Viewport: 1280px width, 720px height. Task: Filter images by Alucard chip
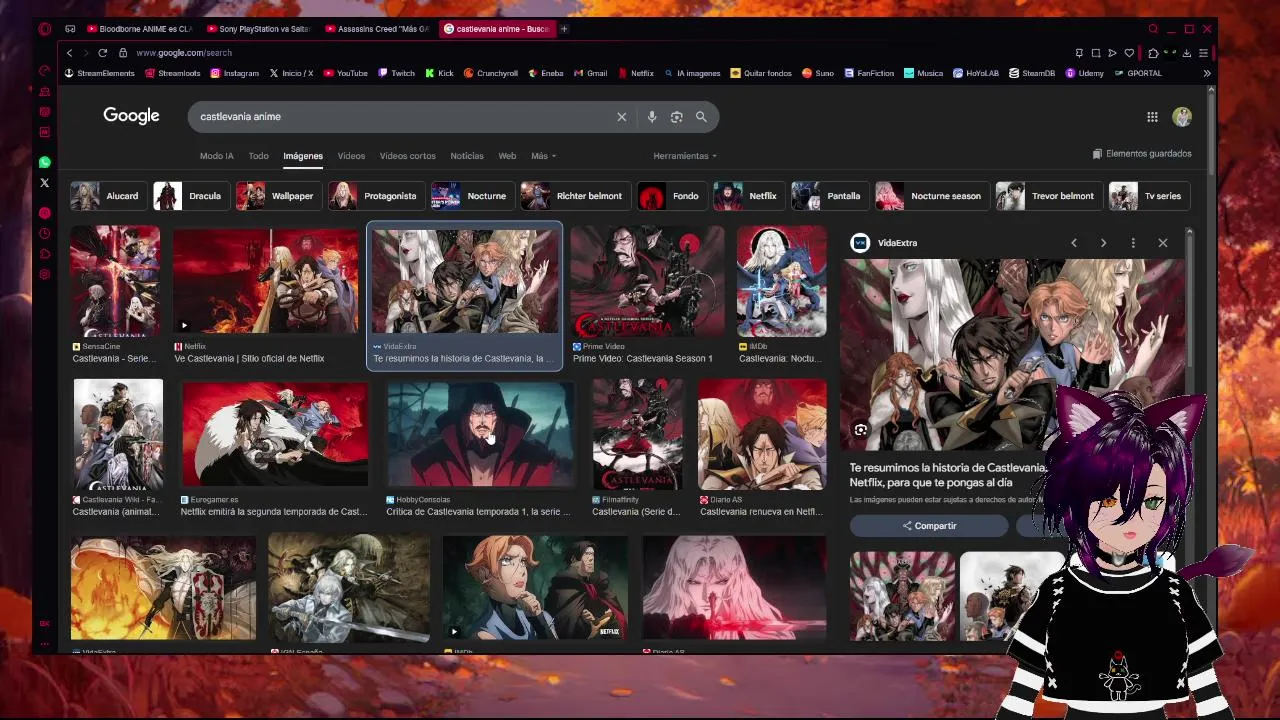[107, 196]
